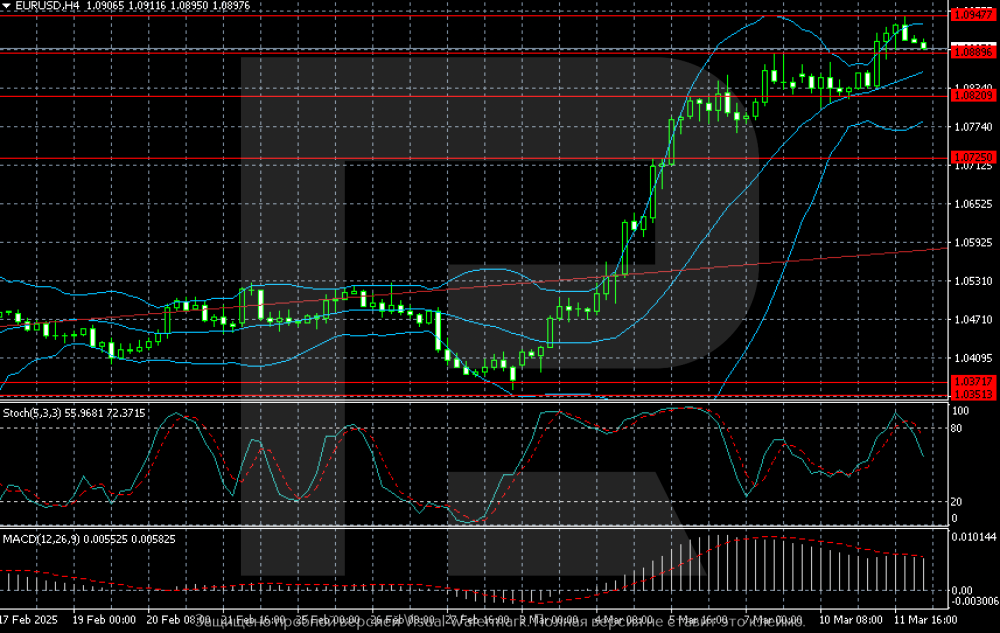
Task: Select the Stoch(5,3,3) indicator label
Action: 33,411
